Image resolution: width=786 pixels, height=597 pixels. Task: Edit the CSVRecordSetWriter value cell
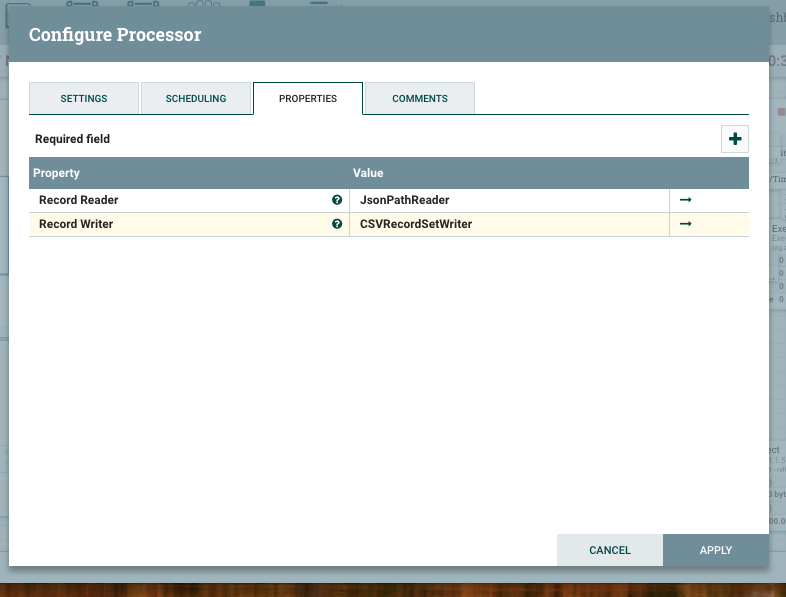click(509, 224)
